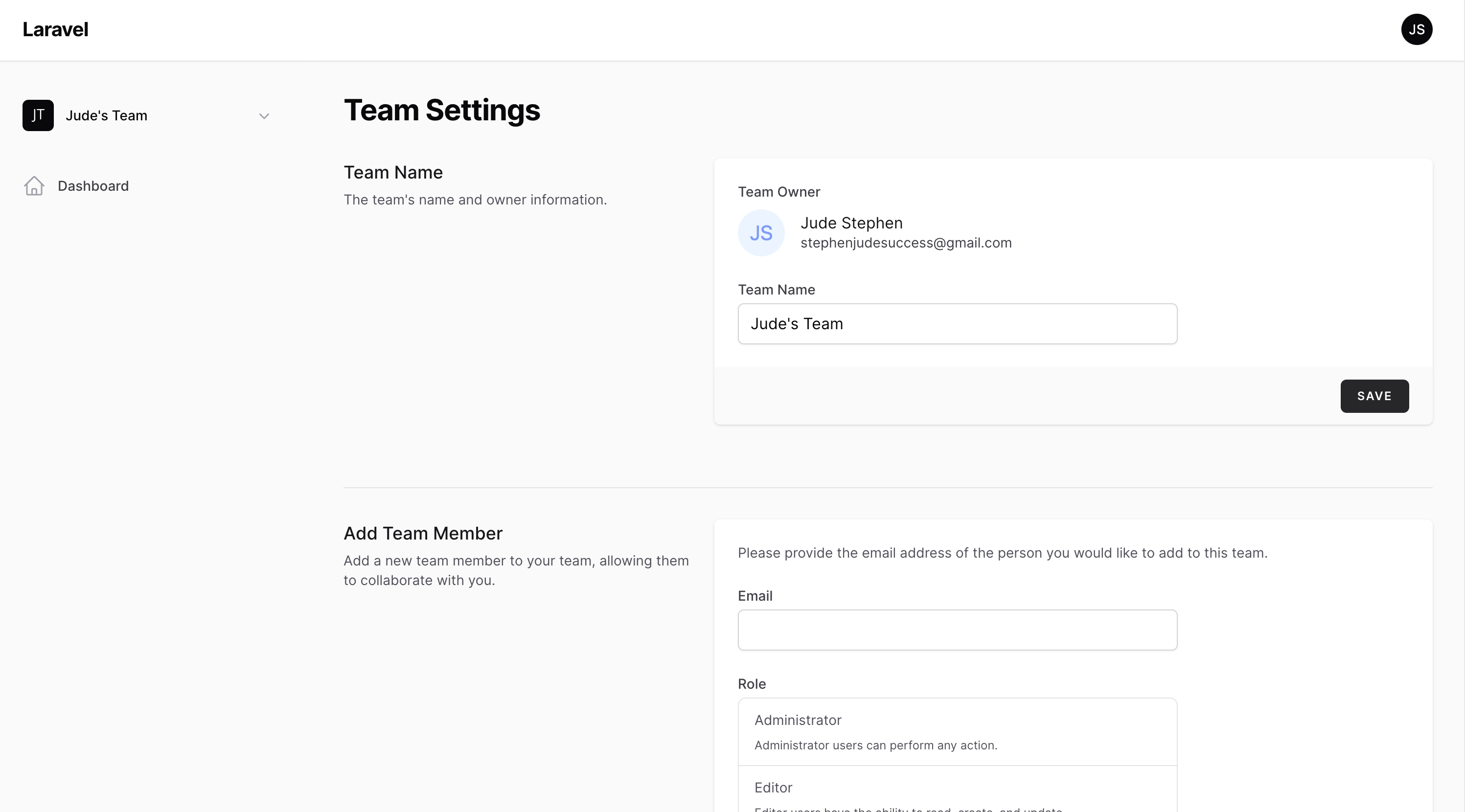Click 'Administrator users can perform any action.' text
This screenshot has width=1465, height=812.
876,745
